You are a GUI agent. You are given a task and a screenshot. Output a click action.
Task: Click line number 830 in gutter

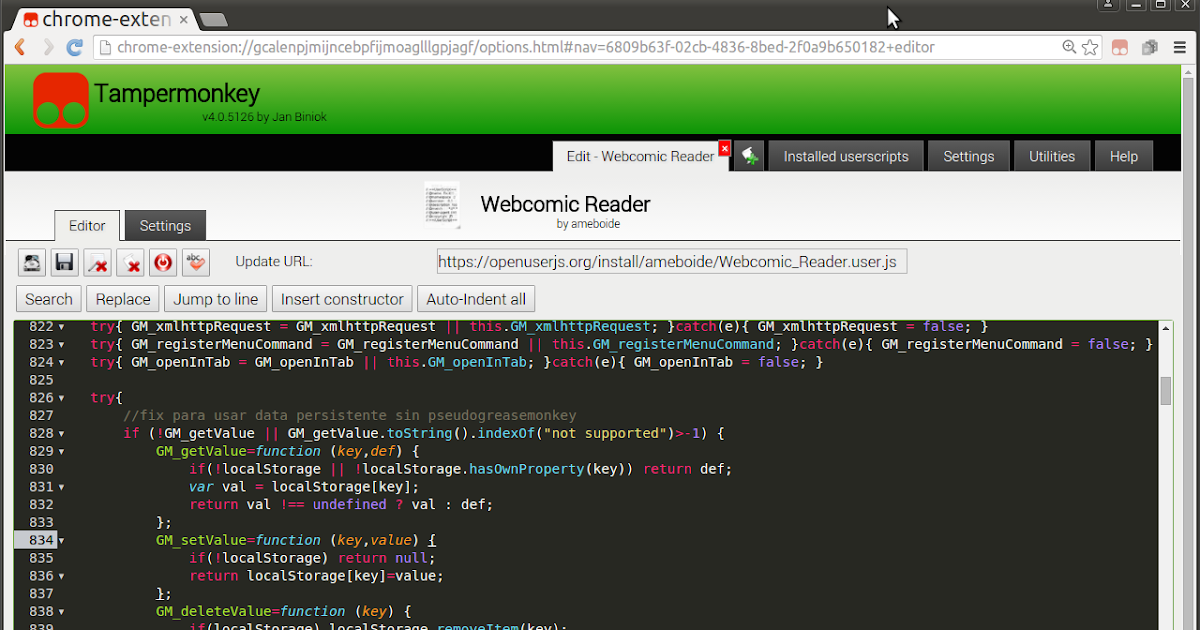point(41,469)
